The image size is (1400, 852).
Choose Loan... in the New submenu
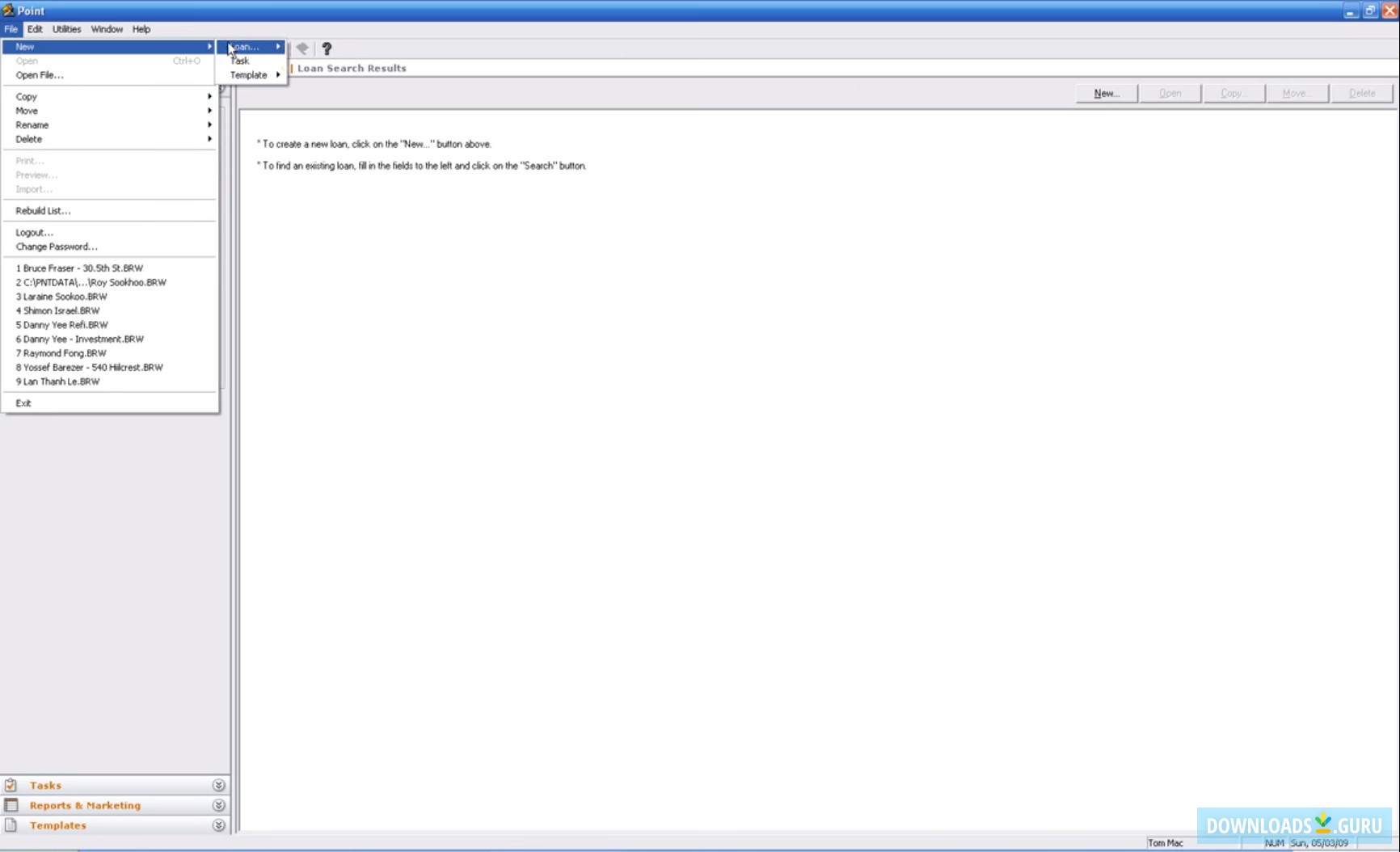pyautogui.click(x=252, y=47)
